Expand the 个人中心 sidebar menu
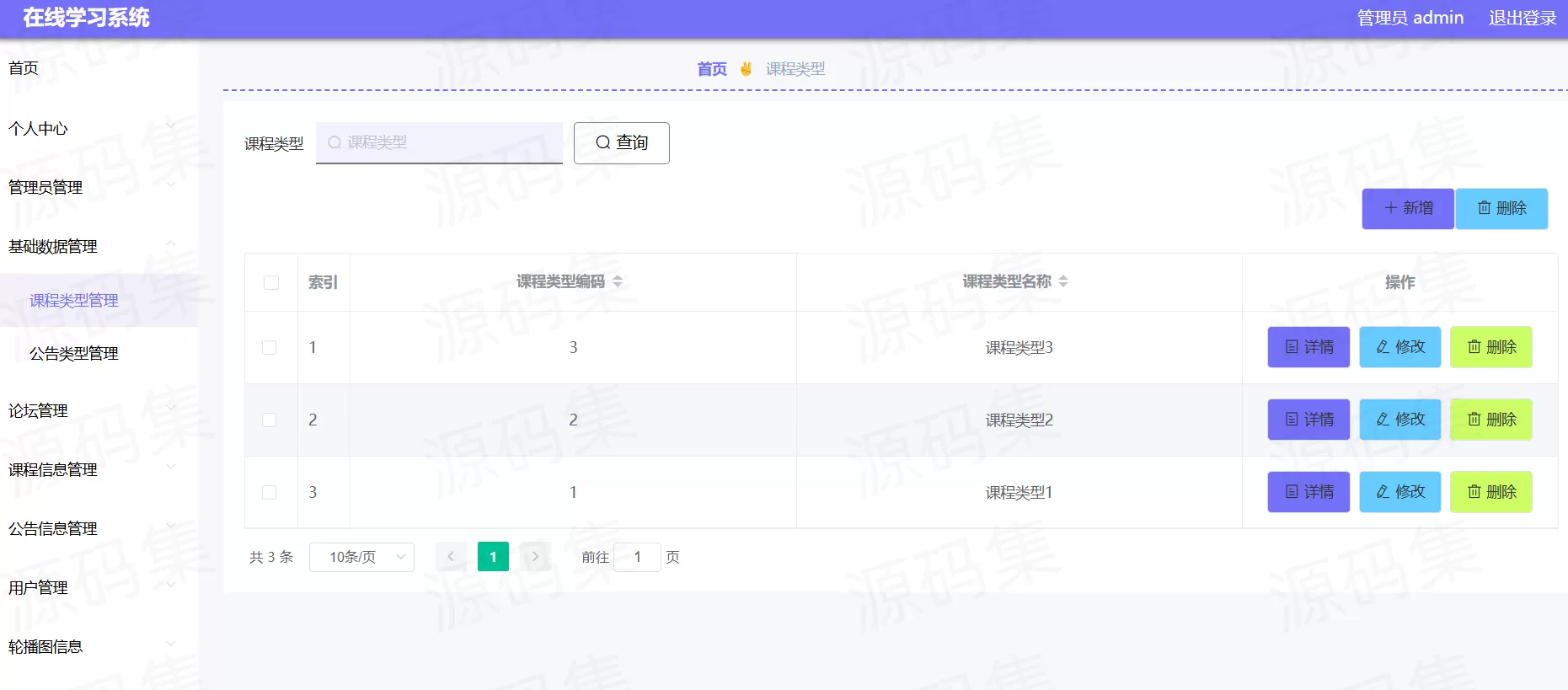The width and height of the screenshot is (1568, 690). (99, 128)
